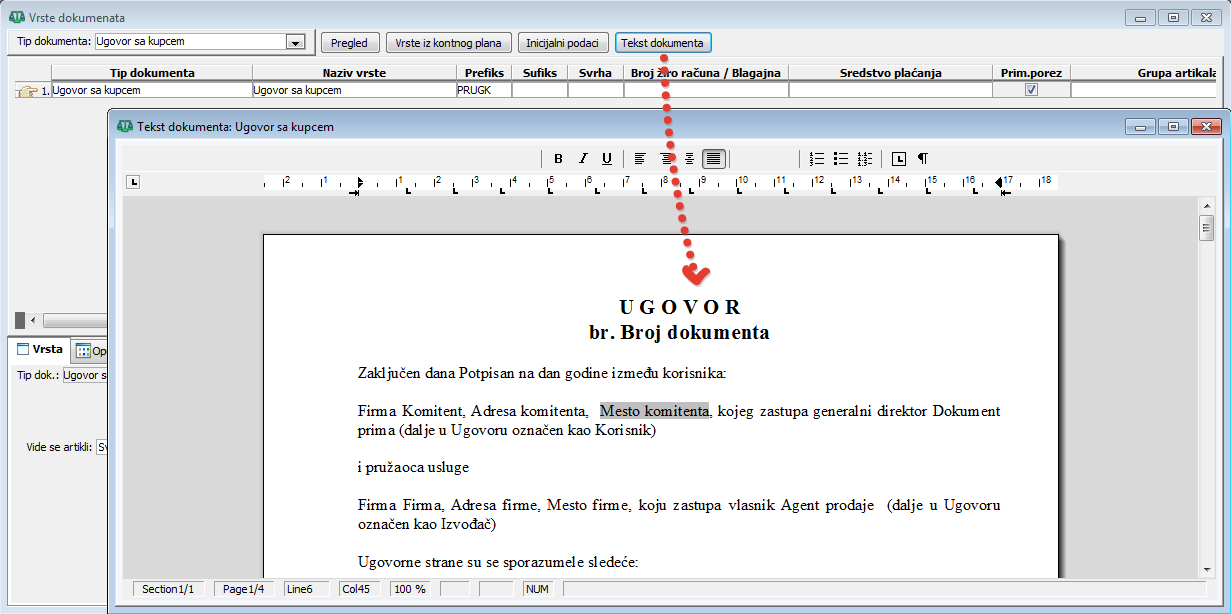Apply multilevel numbered list

pos(865,159)
